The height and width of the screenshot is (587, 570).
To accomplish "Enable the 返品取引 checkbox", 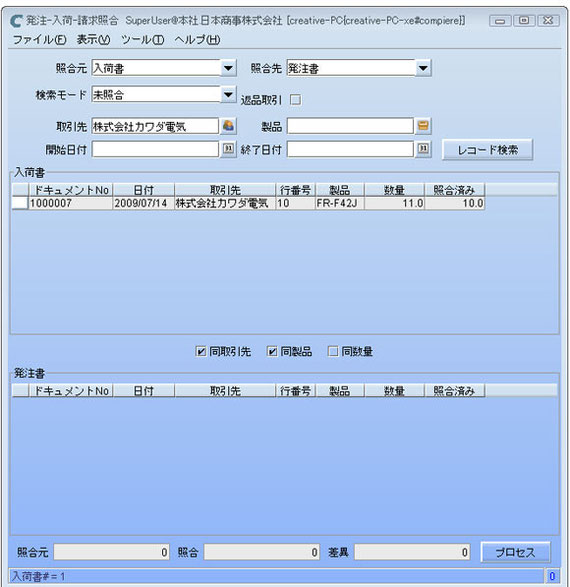I will click(296, 100).
